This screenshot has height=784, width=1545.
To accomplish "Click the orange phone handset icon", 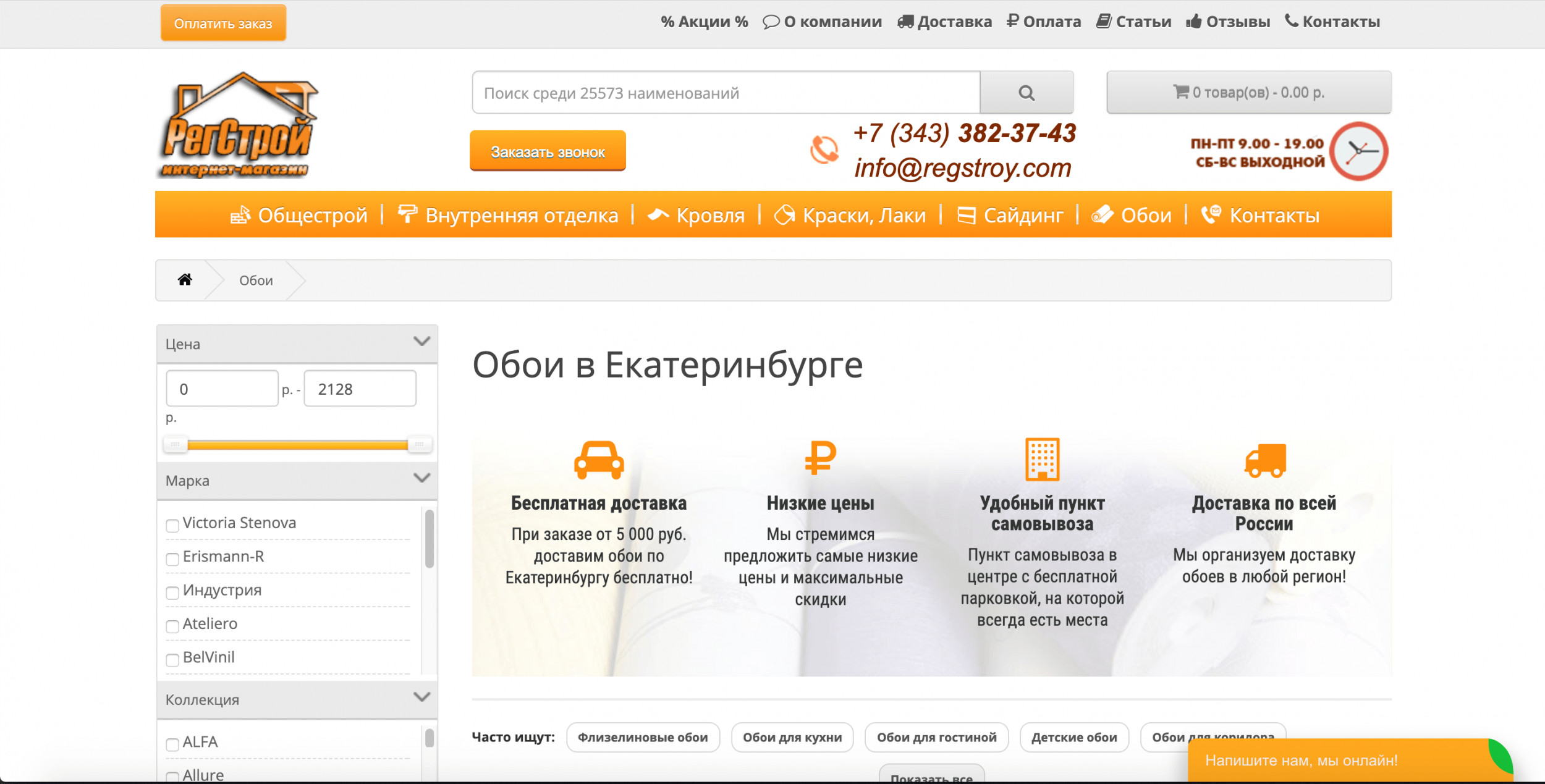I will (x=824, y=150).
